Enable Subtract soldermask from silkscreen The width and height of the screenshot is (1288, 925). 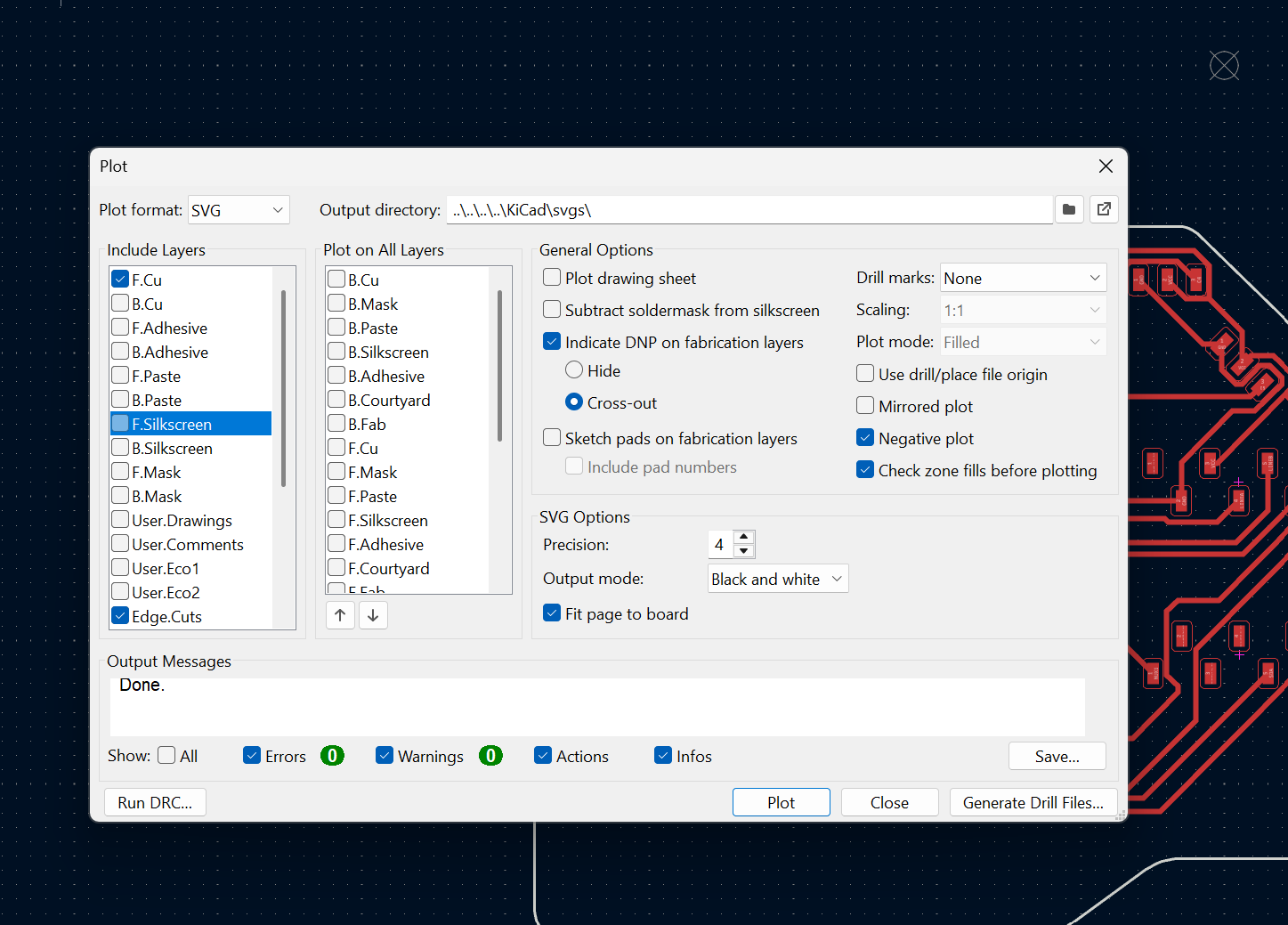pyautogui.click(x=552, y=310)
